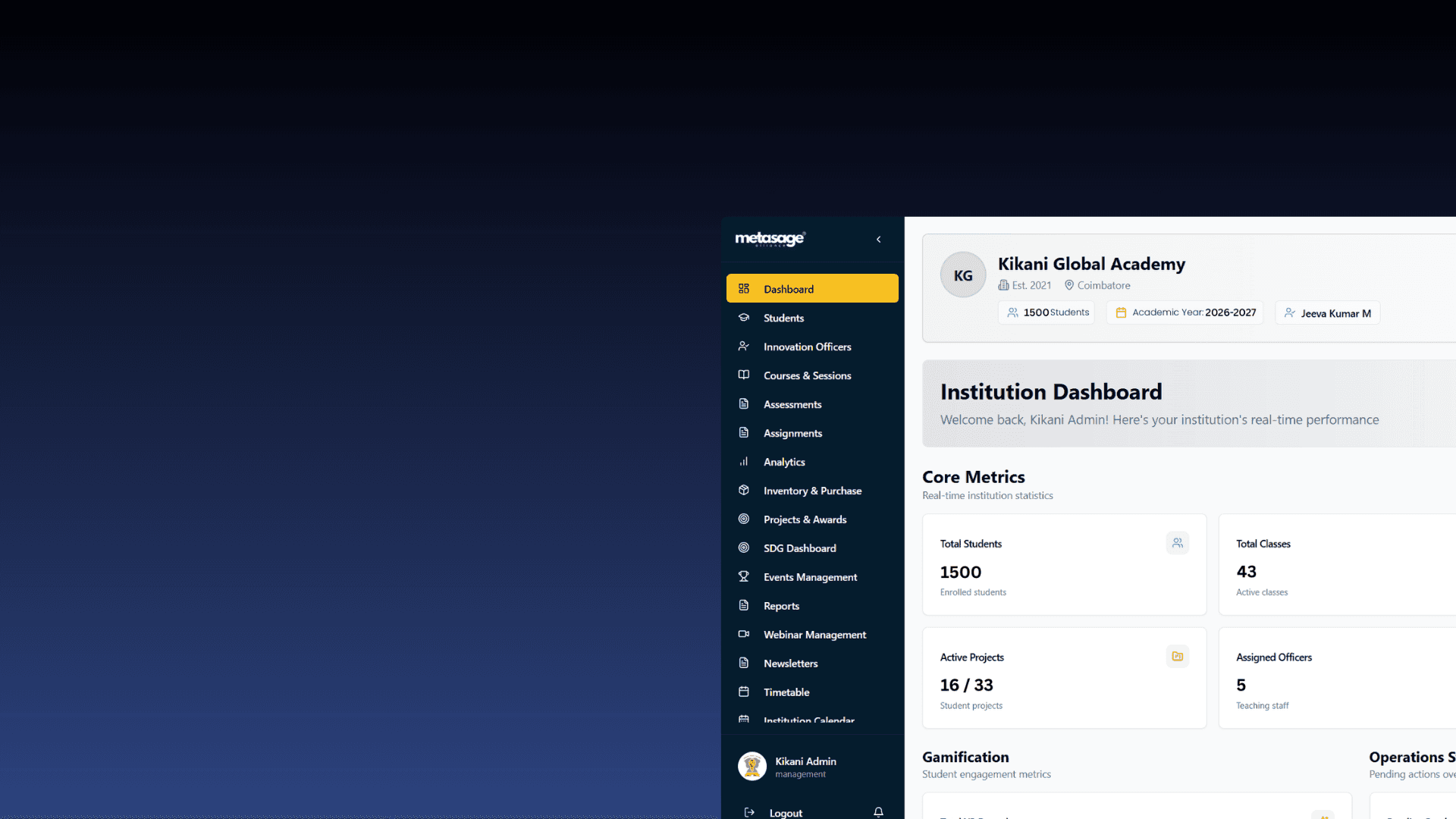Click the Jeeva Kumar M badge
1456x819 pixels.
point(1327,313)
